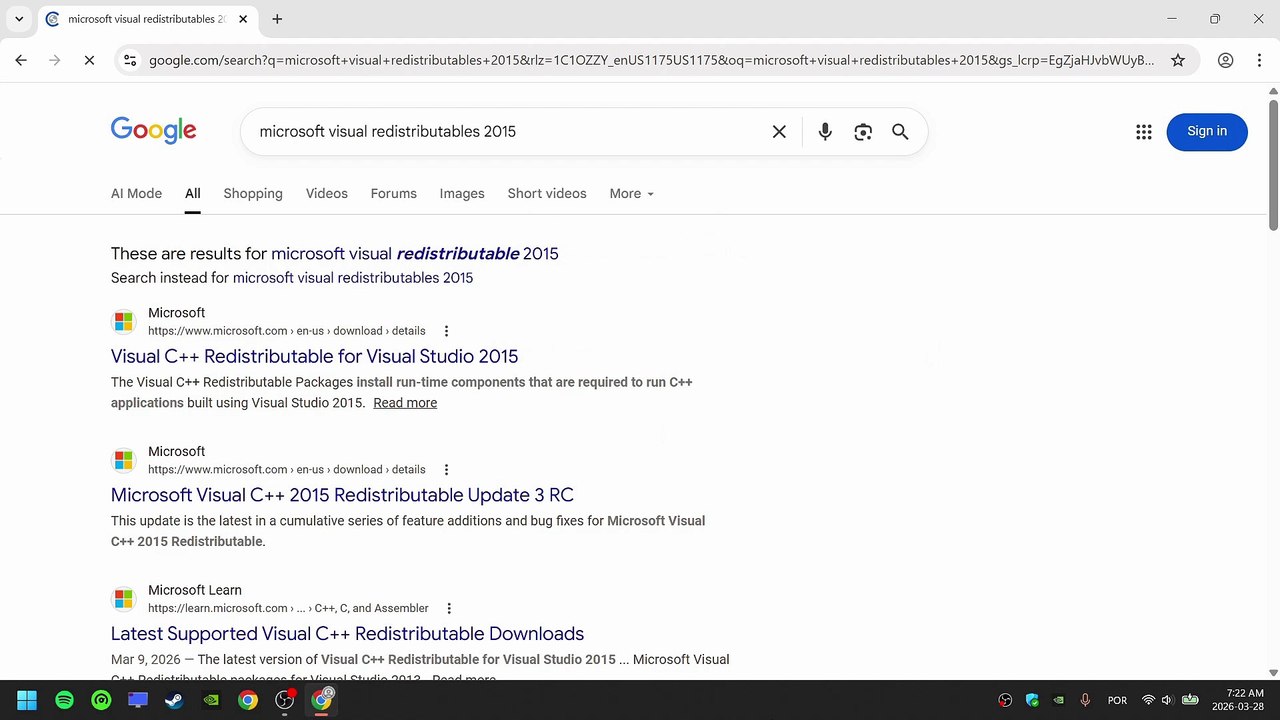Click the learn.microsoft.com URL breadcrumb
Viewport: 1280px width, 720px height.
[288, 608]
